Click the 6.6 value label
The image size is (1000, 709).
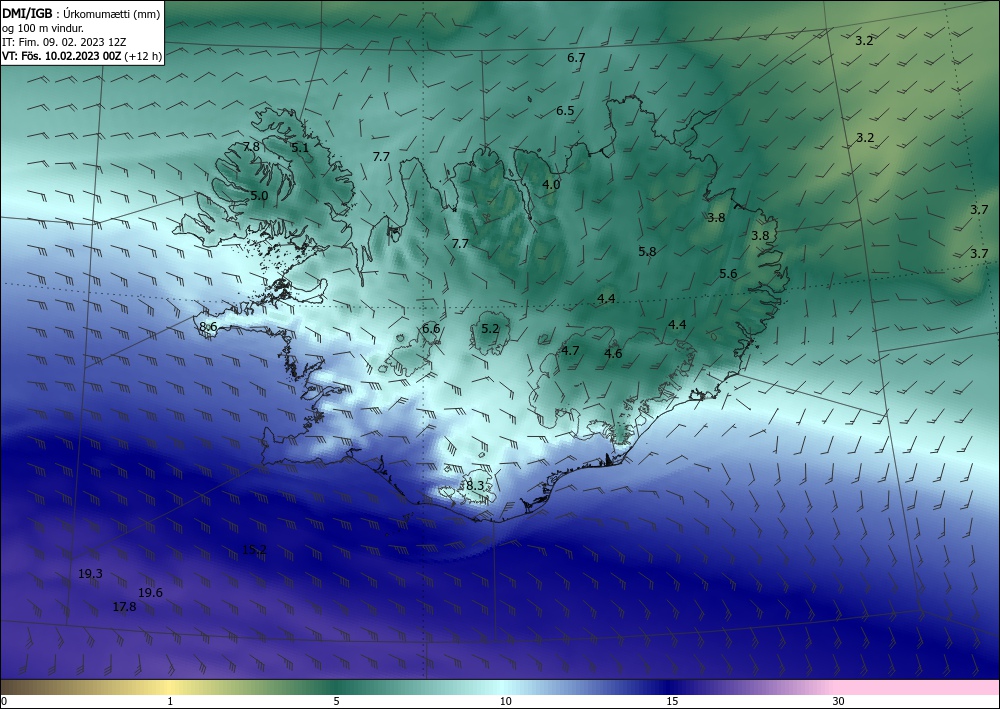[431, 328]
